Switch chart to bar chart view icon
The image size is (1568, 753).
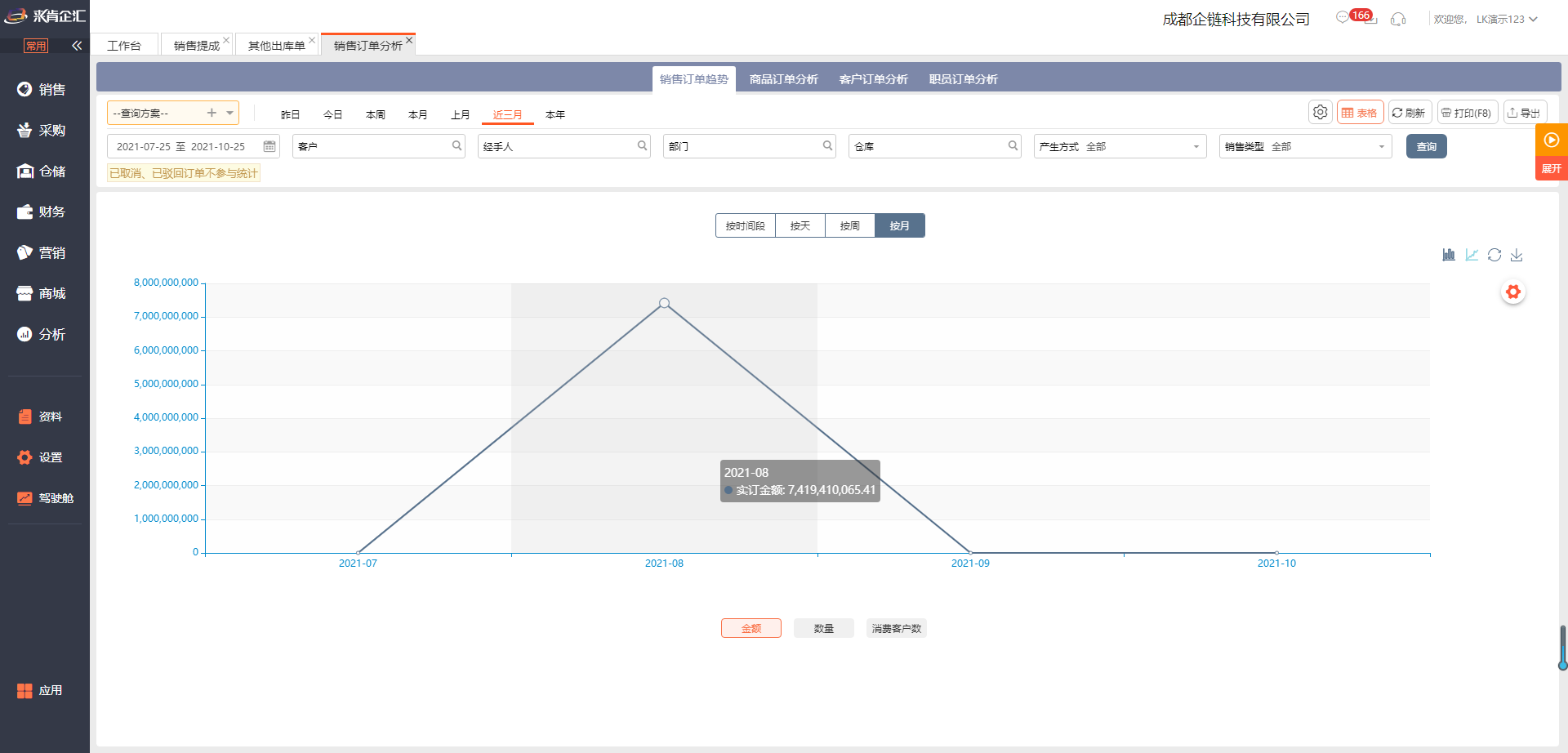(x=1448, y=255)
